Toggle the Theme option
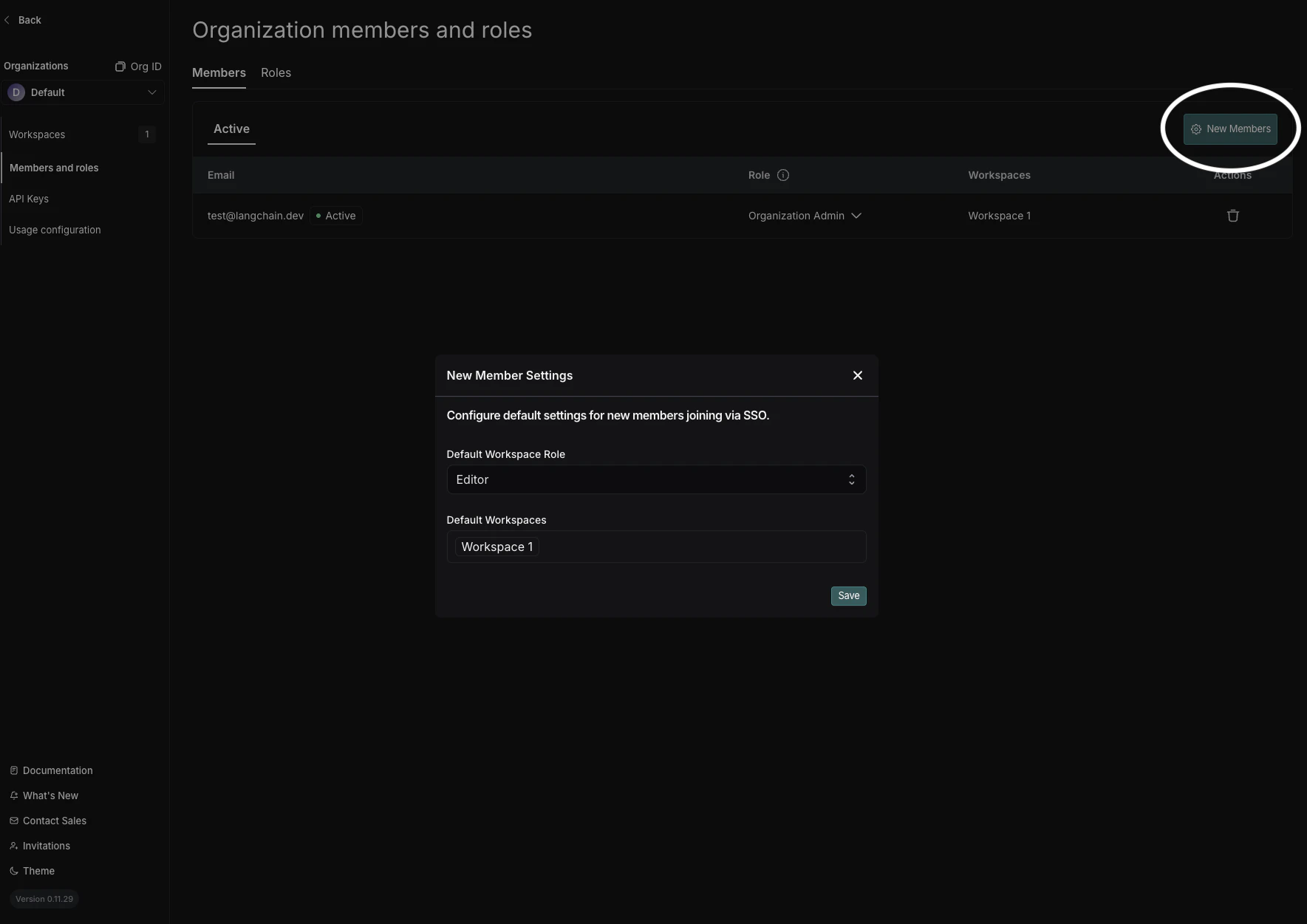This screenshot has height=924, width=1307. pos(38,871)
